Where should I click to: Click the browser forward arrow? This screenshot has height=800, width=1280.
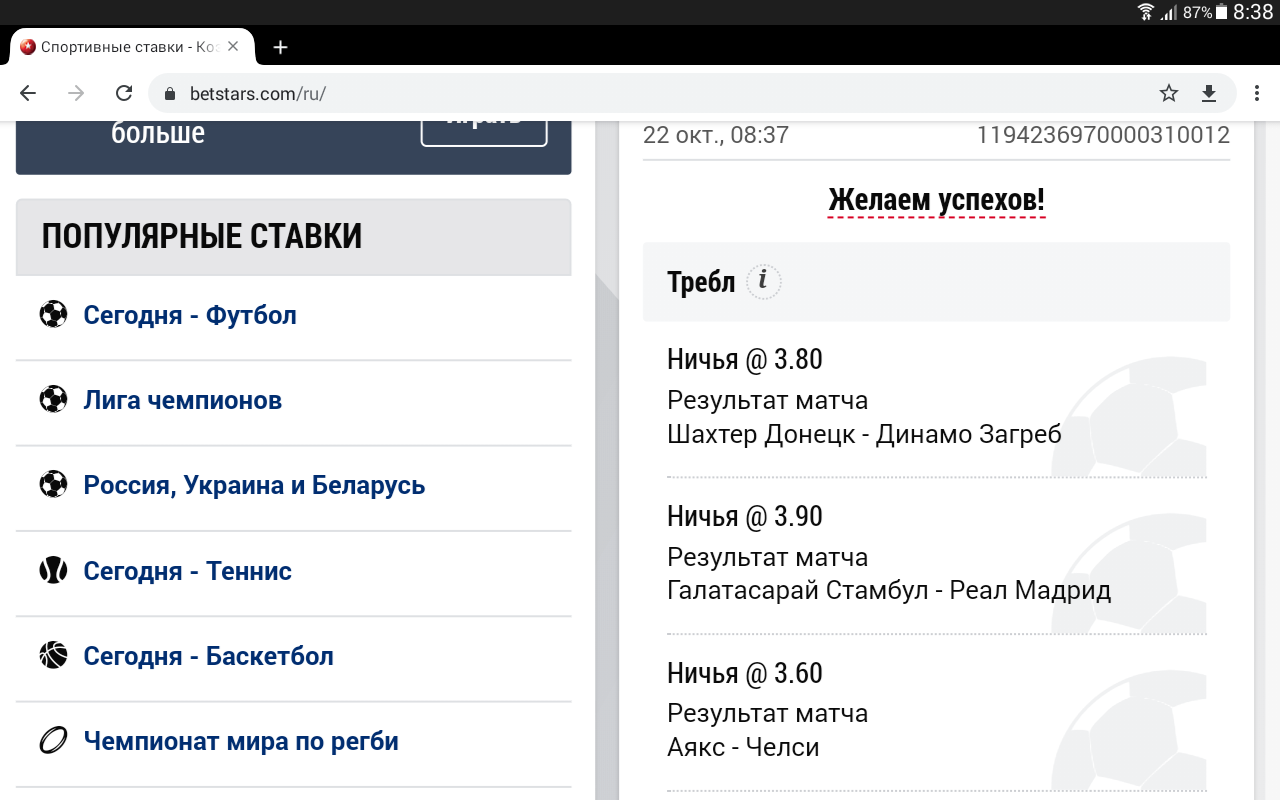[x=76, y=93]
